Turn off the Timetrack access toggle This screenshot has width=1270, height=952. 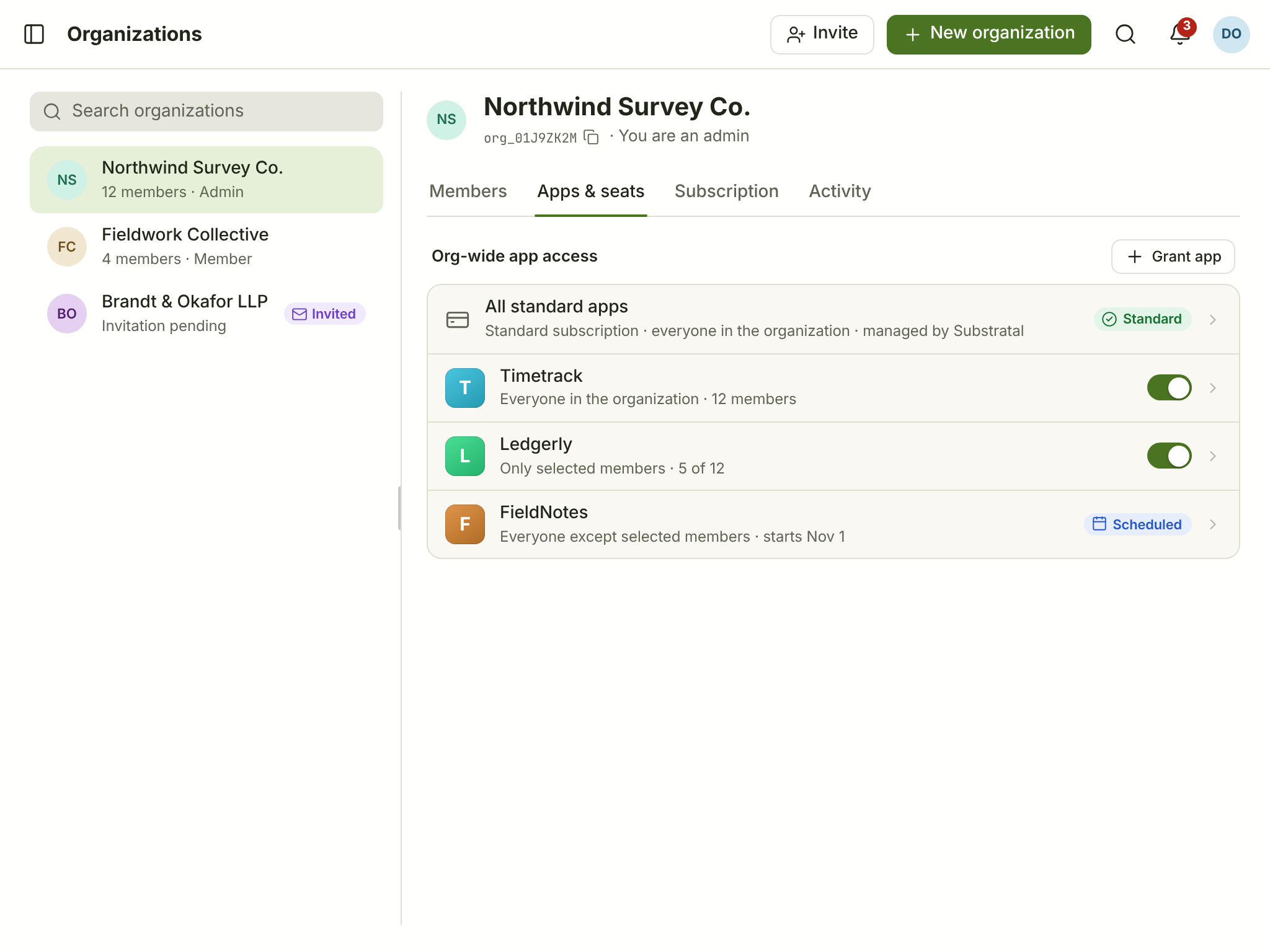pos(1170,388)
